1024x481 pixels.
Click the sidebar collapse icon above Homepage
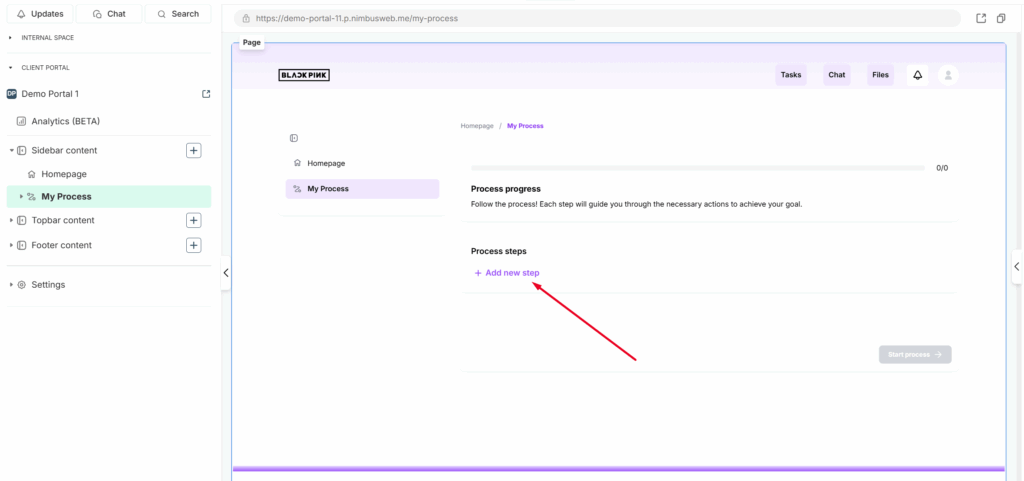tap(294, 138)
